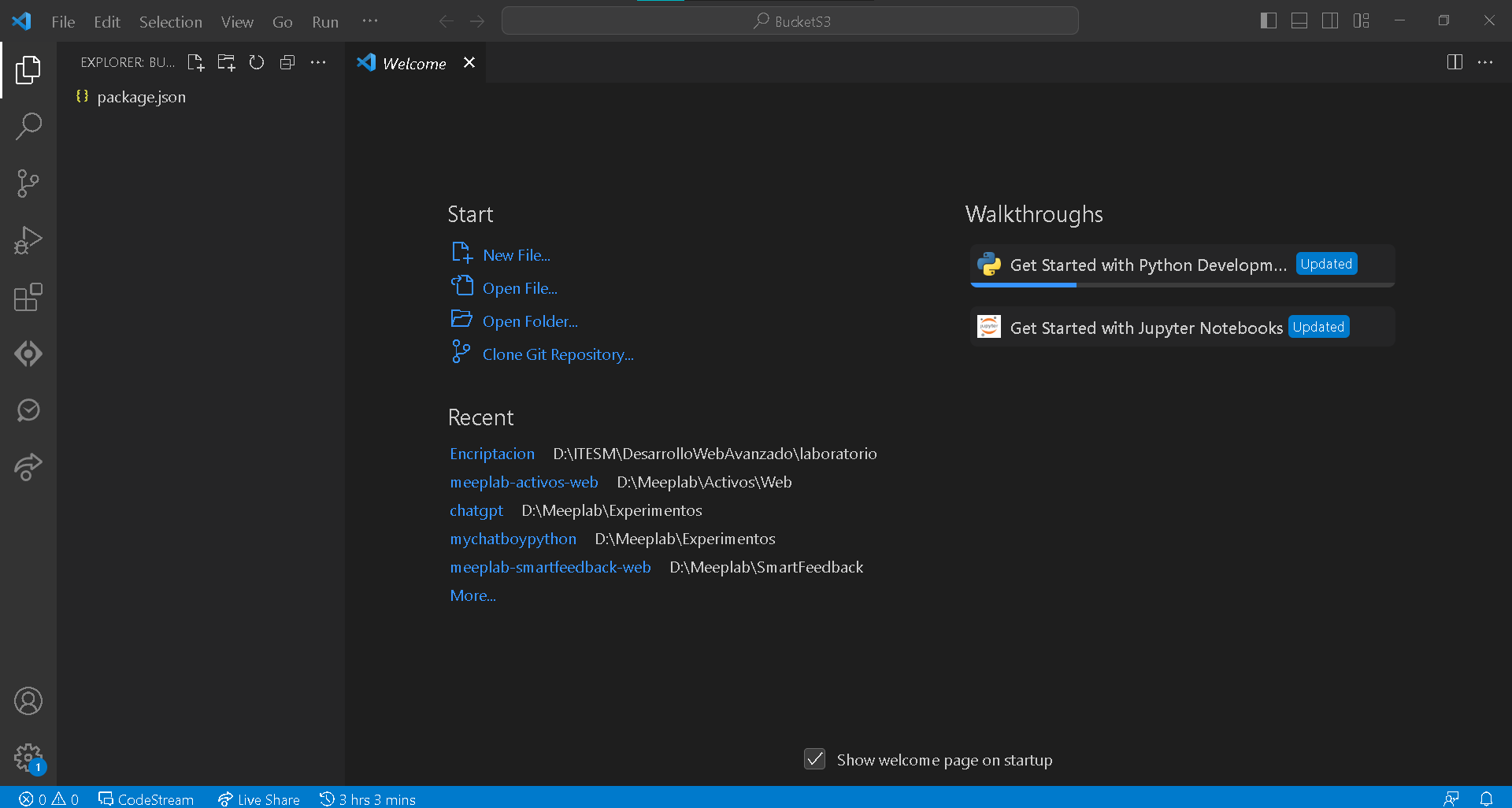This screenshot has width=1512, height=808.
Task: Click the New Folder icon in Explorer
Action: (226, 62)
